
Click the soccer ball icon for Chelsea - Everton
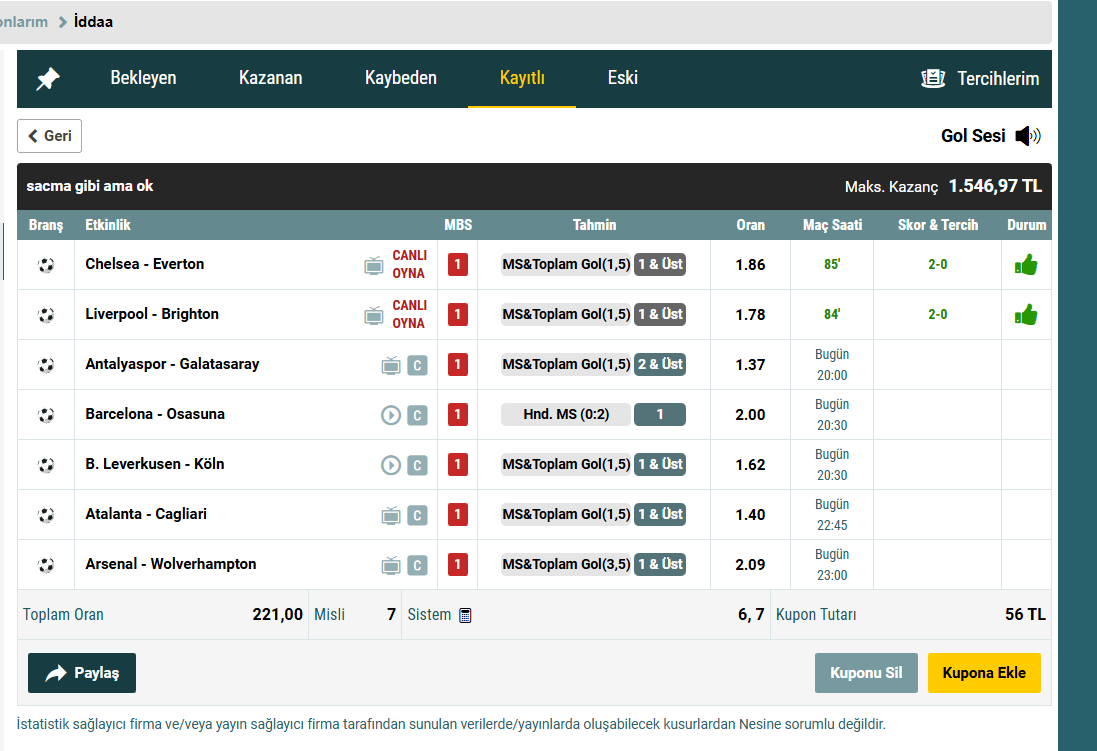[x=46, y=265]
